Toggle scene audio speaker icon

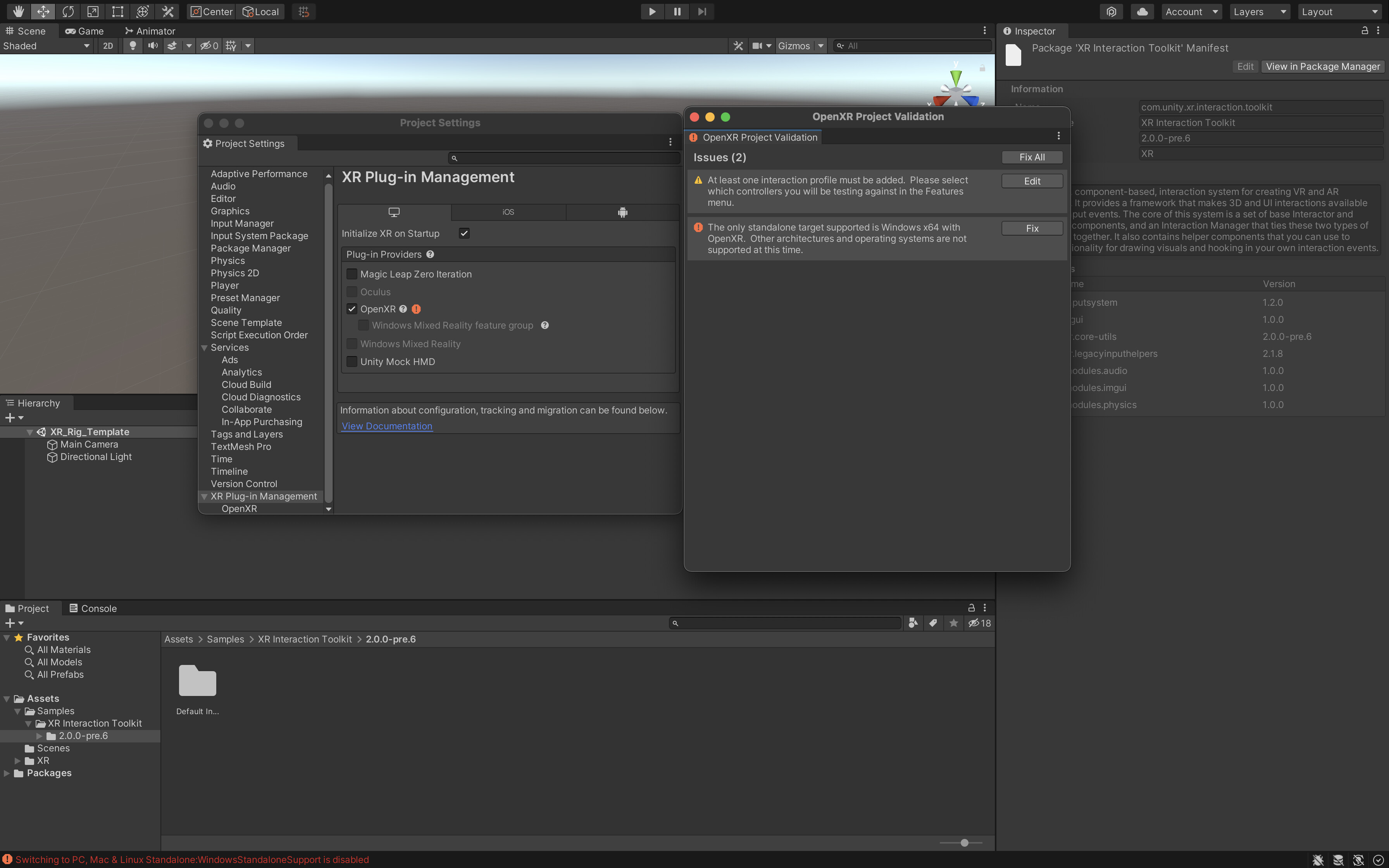[153, 46]
